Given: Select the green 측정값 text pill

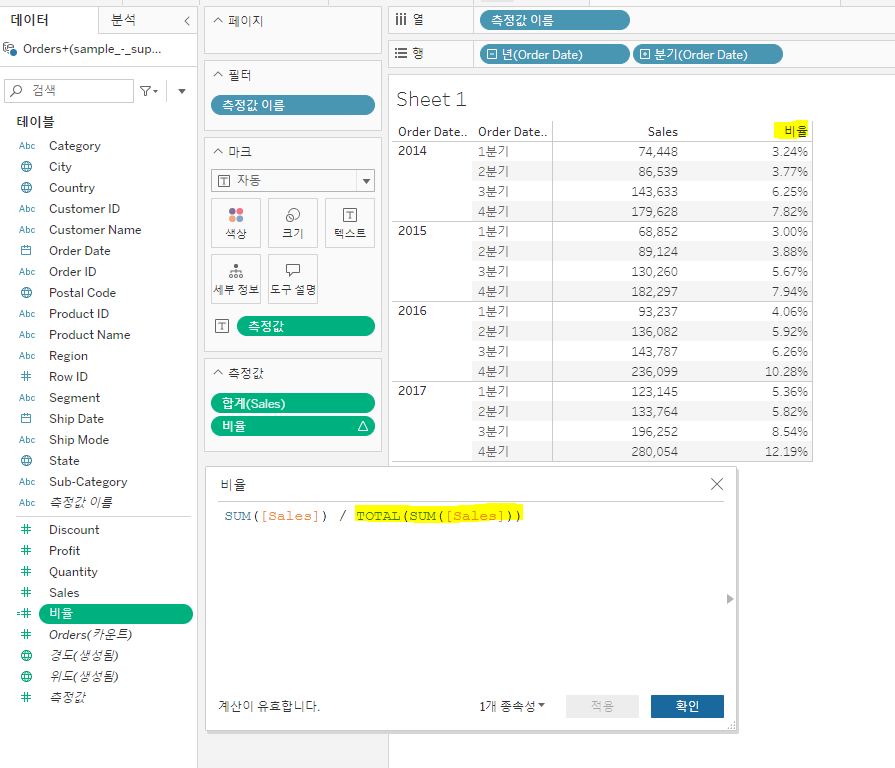Looking at the screenshot, I should (306, 326).
